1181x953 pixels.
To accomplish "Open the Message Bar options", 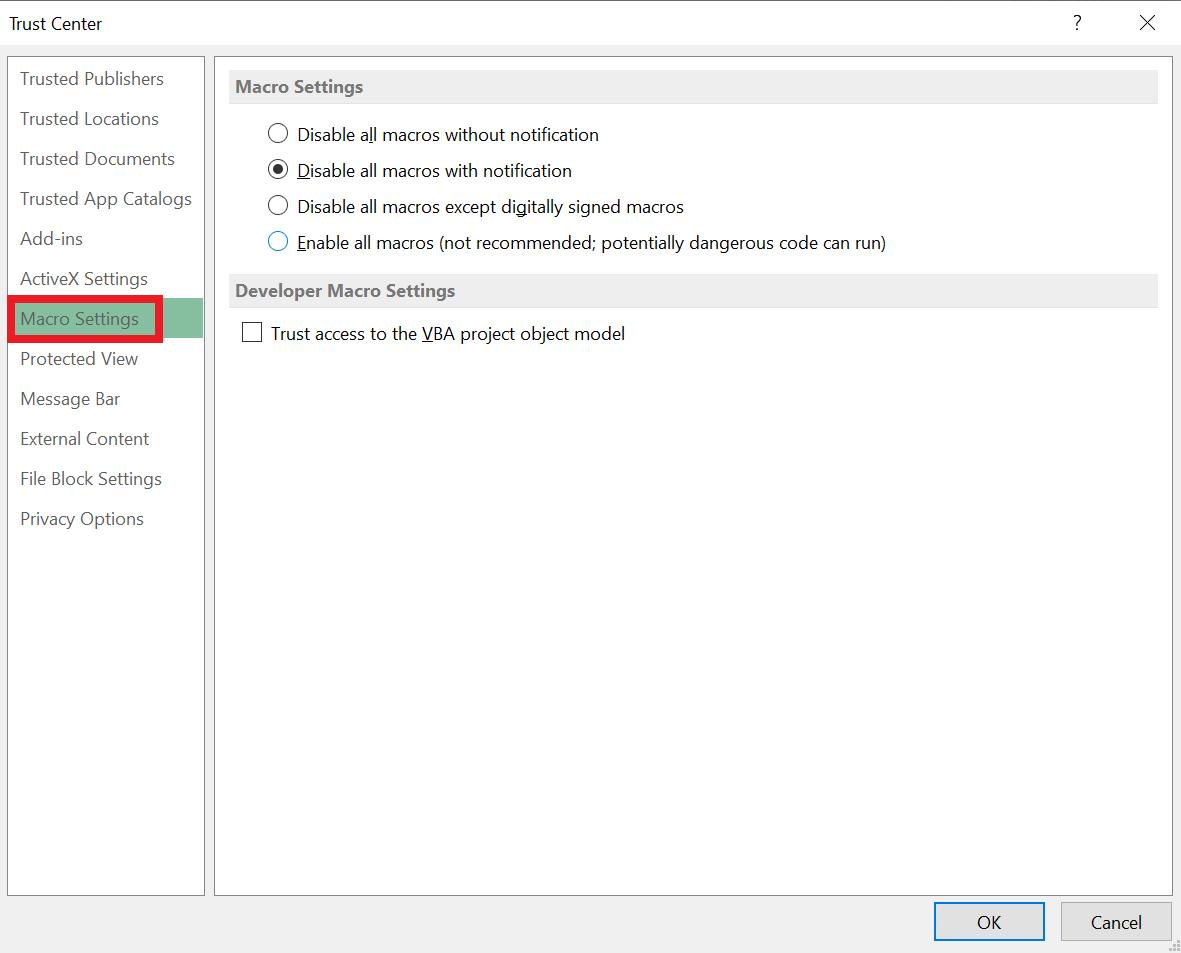I will click(70, 399).
